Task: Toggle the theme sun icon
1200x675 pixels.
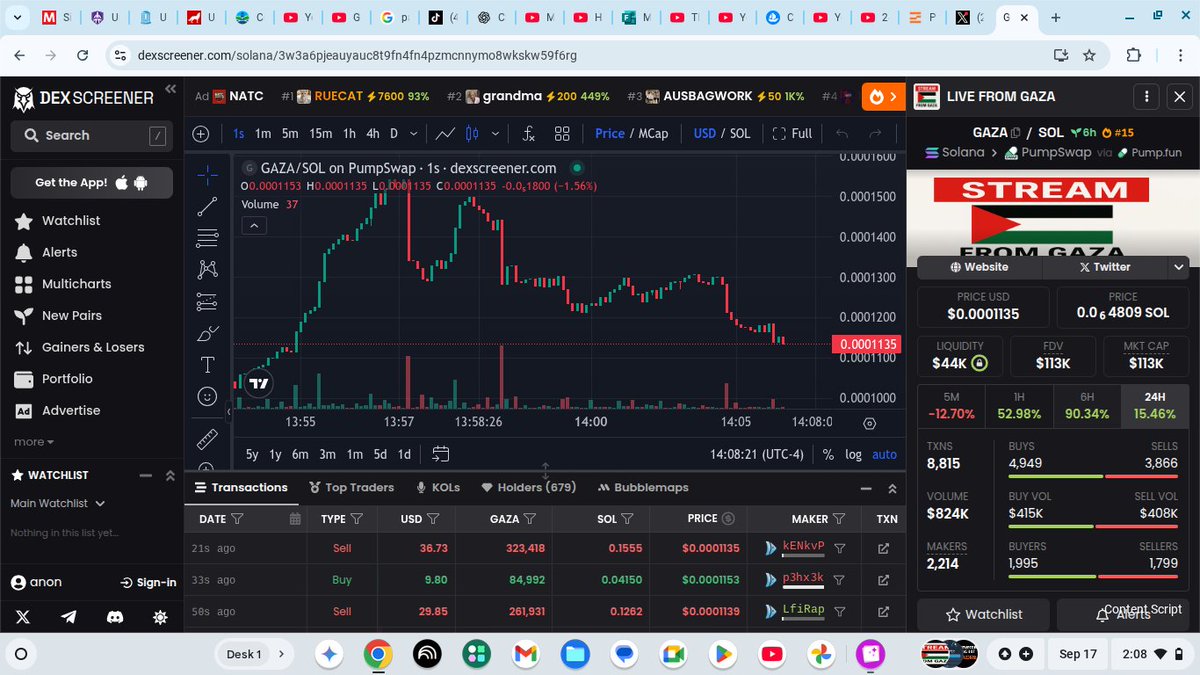Action: (x=160, y=618)
